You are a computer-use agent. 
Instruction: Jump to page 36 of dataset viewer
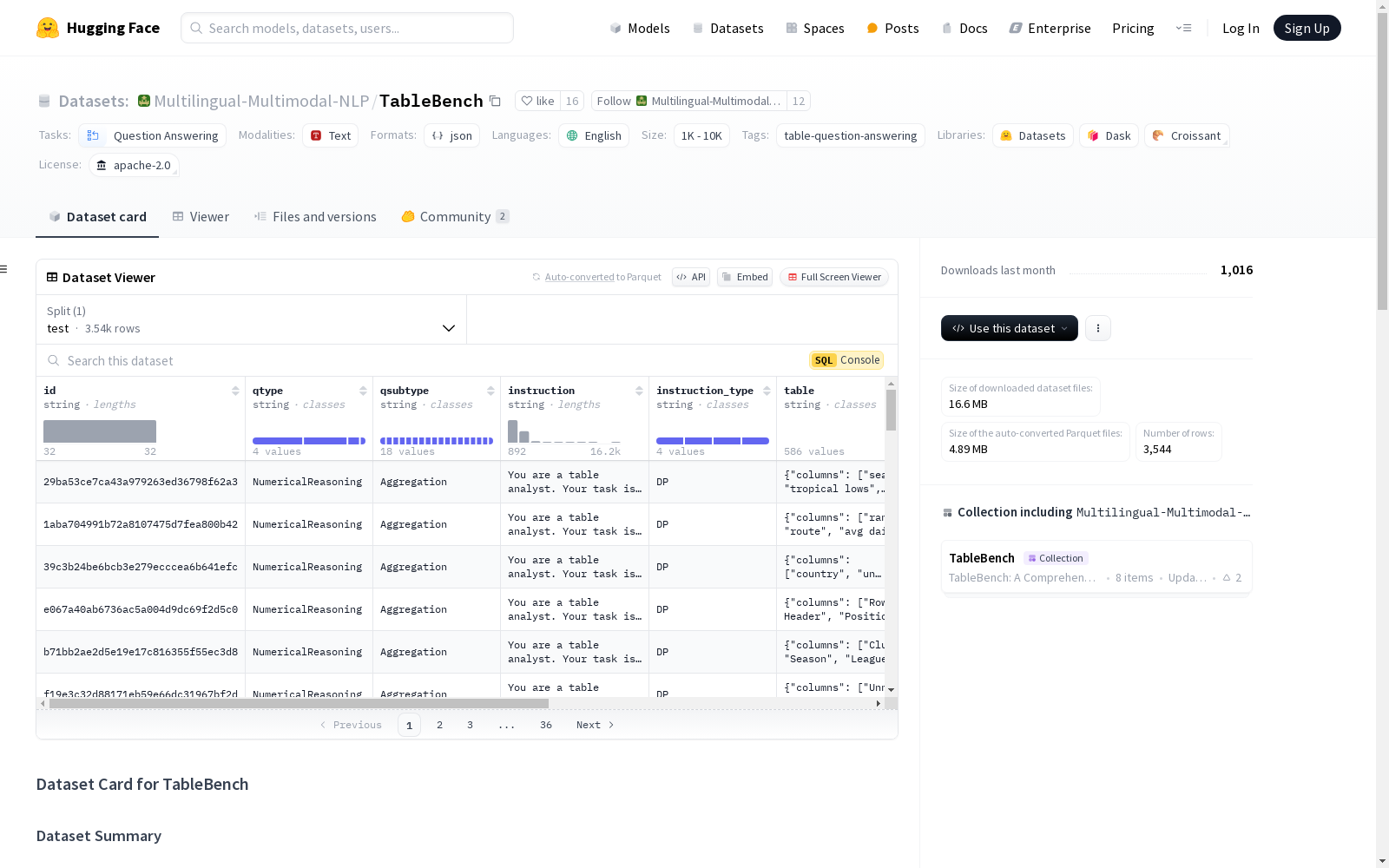pyautogui.click(x=546, y=725)
